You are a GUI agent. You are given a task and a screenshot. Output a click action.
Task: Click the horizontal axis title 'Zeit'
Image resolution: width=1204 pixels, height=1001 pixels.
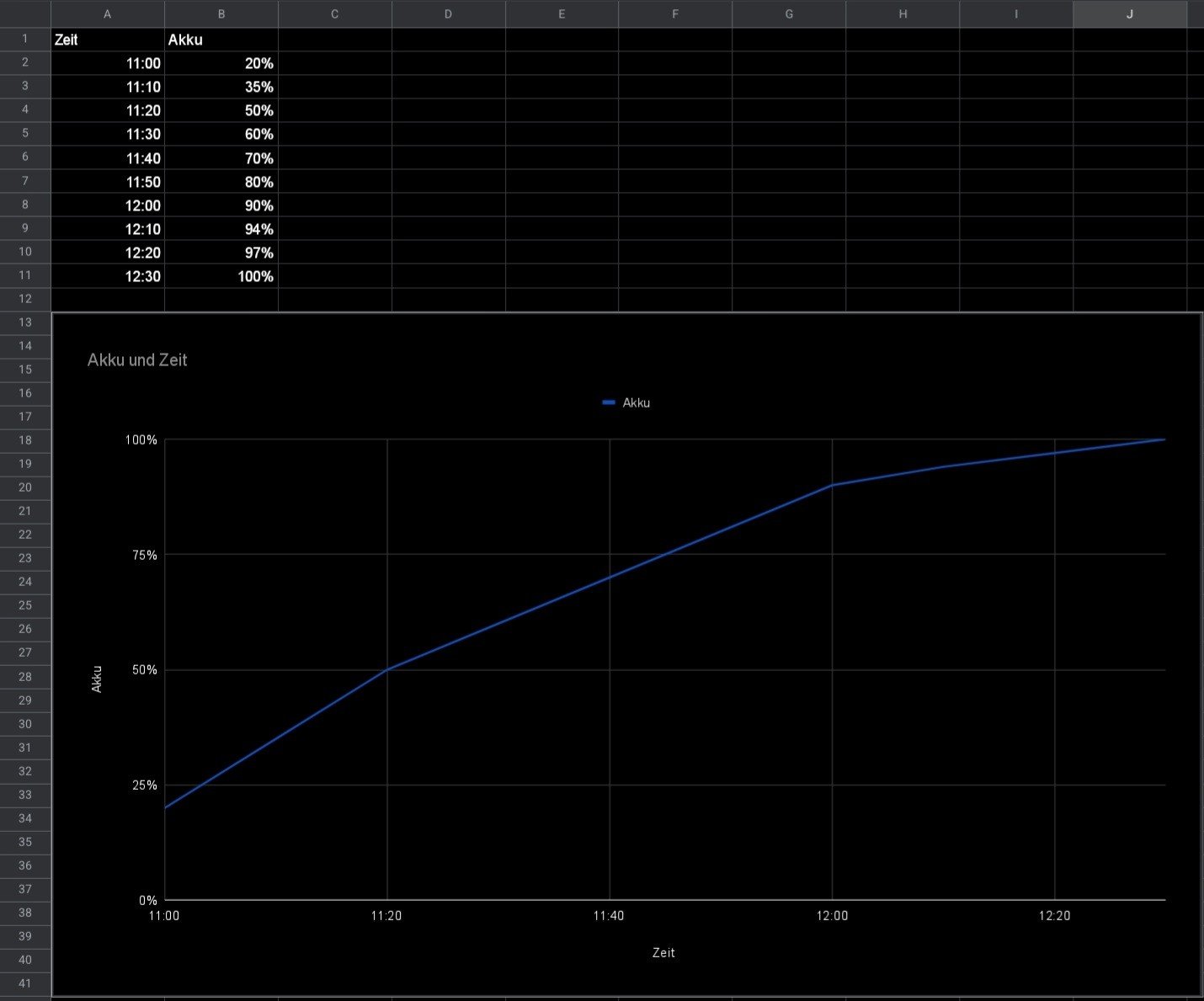tap(663, 953)
